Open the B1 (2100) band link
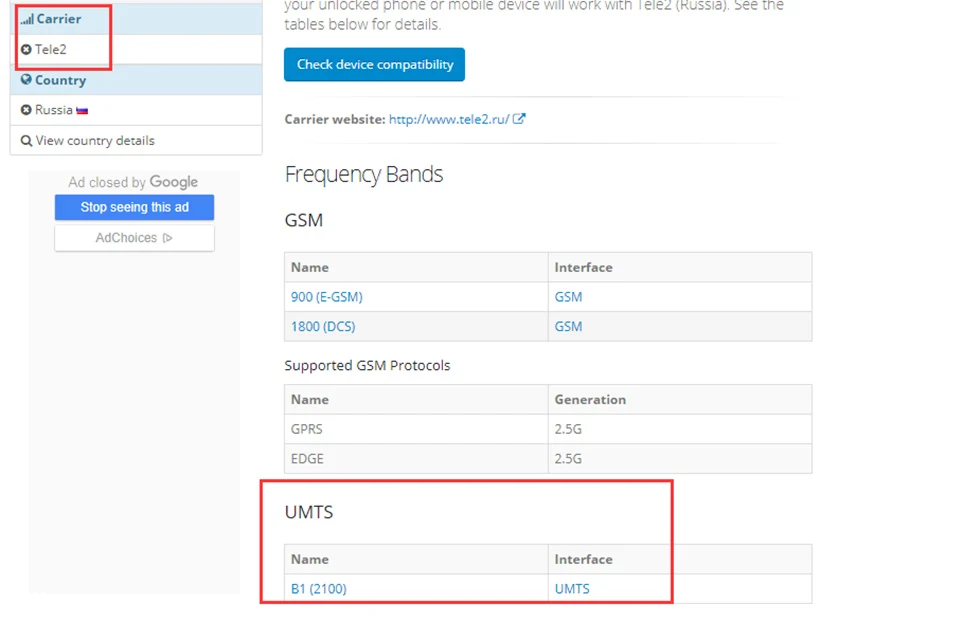The image size is (960, 622). click(x=318, y=589)
